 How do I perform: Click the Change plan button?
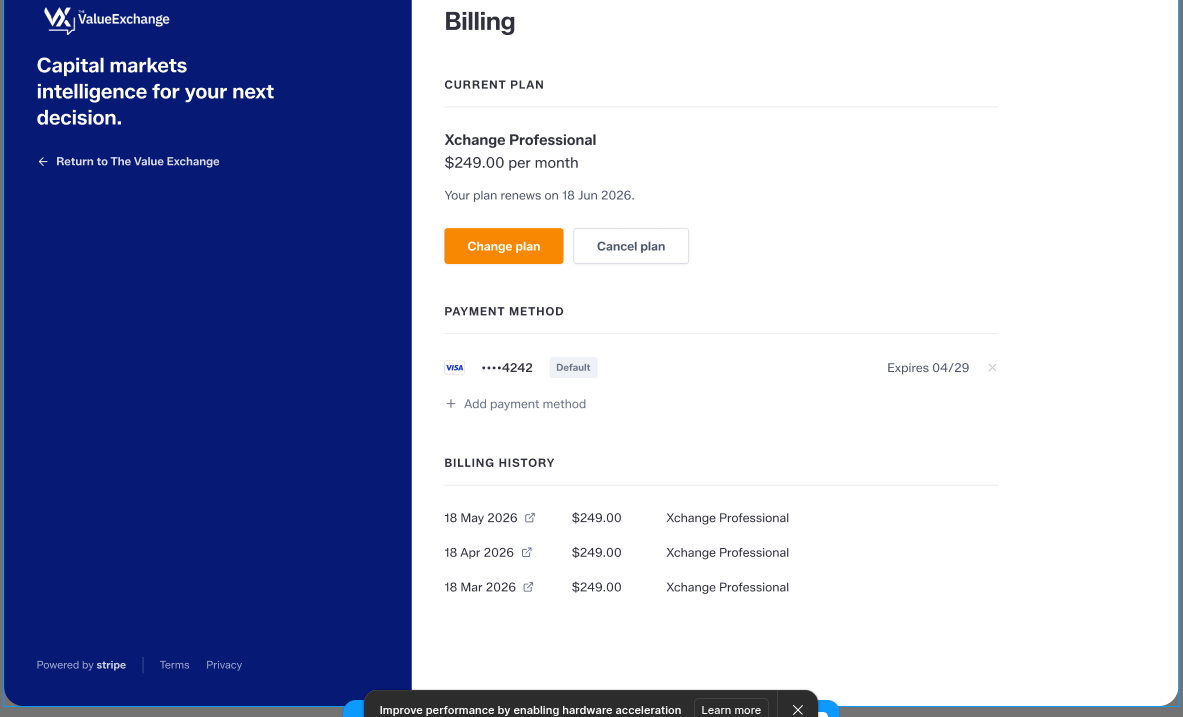tap(503, 246)
